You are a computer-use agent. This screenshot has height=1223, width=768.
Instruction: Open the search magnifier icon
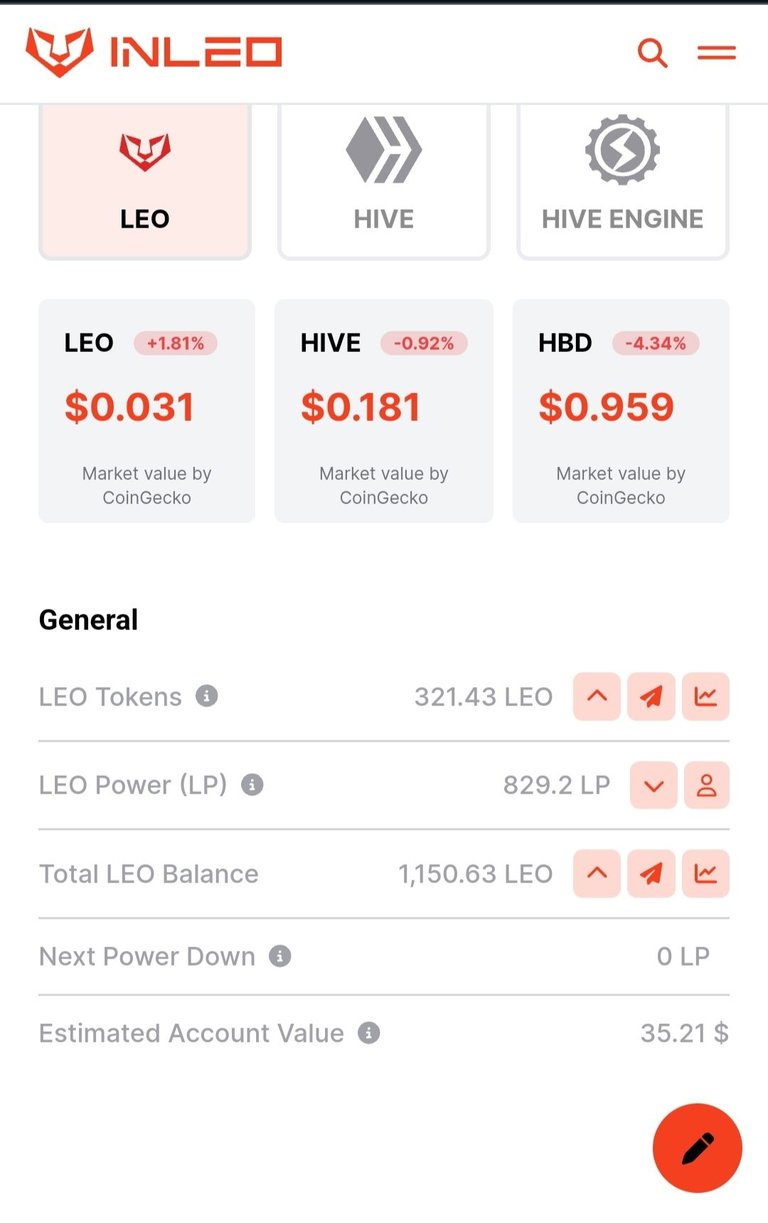(x=652, y=52)
